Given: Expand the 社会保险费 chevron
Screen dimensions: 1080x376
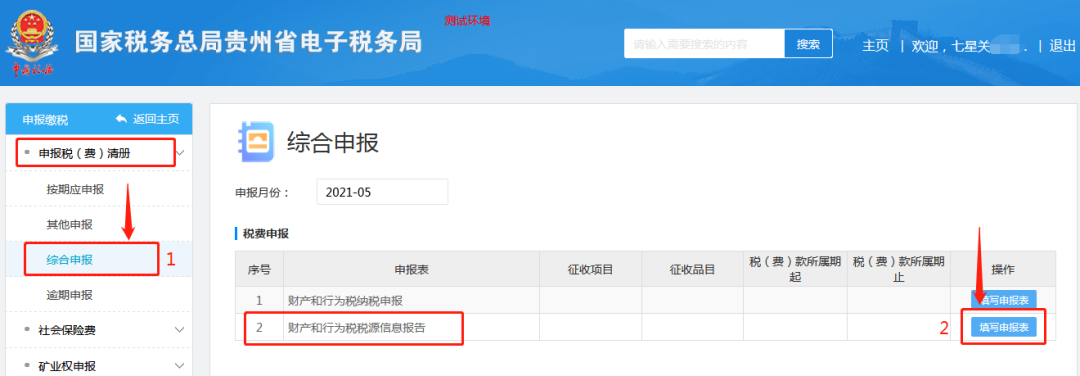Looking at the screenshot, I should pos(180,330).
